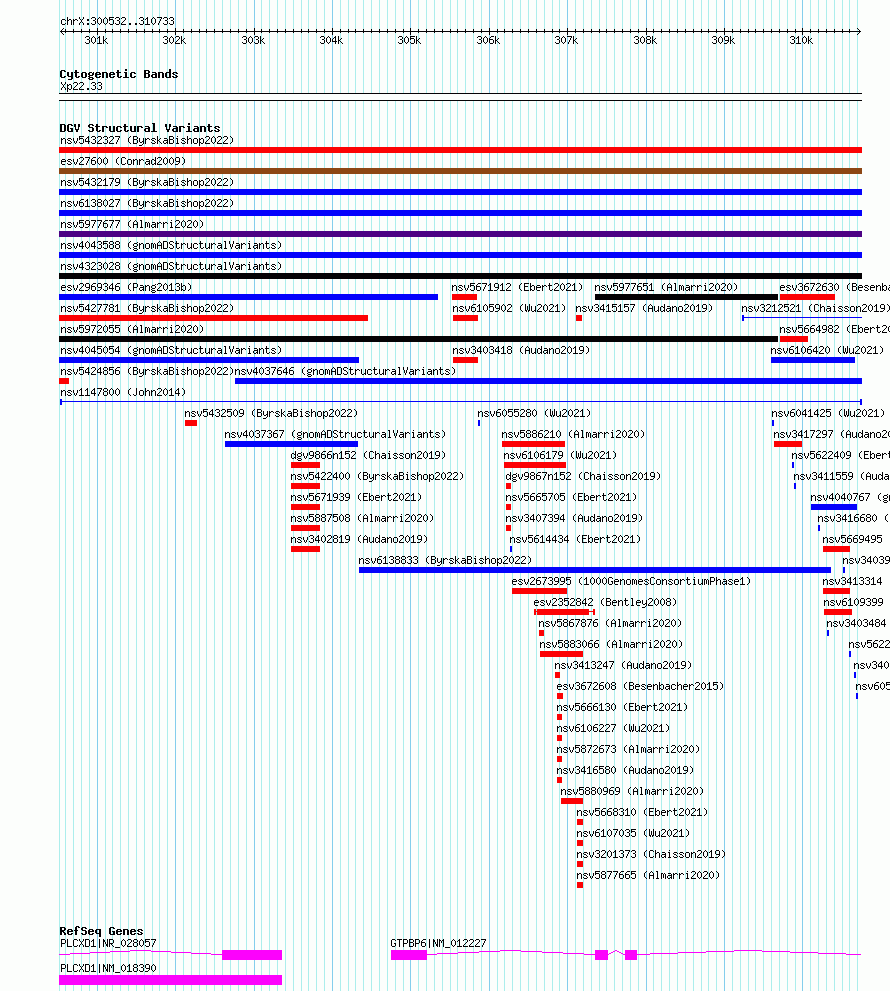Select nsv5880969 (Almarri2020) label
Screen dimensions: 890x991
coord(632,791)
